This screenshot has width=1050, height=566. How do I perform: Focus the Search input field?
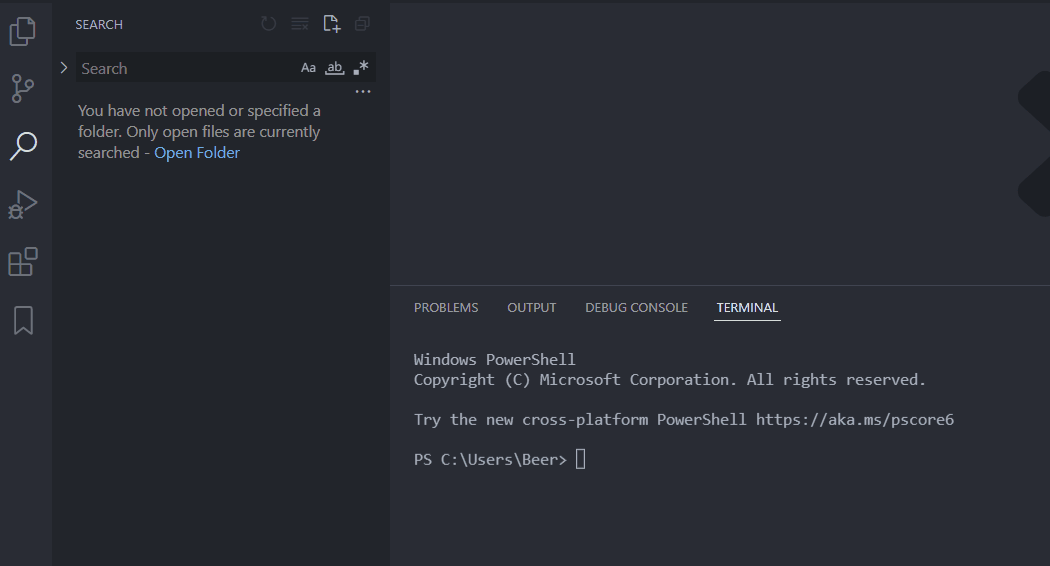click(185, 68)
